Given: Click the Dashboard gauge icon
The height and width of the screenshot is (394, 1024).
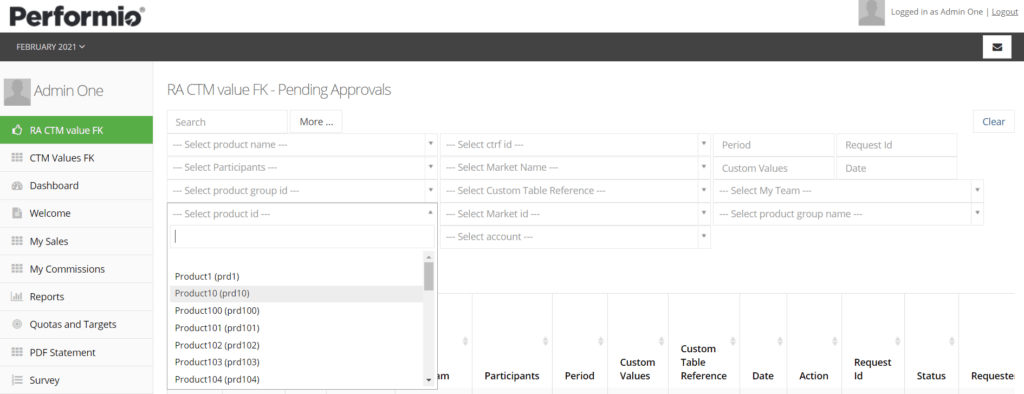Looking at the screenshot, I should point(18,186).
